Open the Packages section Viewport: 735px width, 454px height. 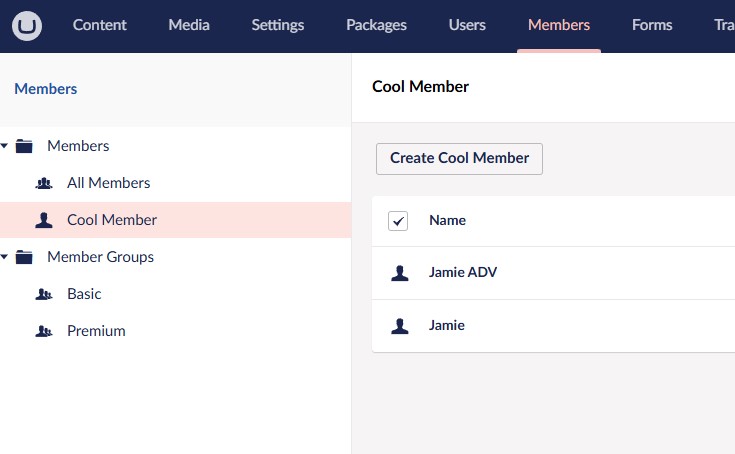click(376, 25)
